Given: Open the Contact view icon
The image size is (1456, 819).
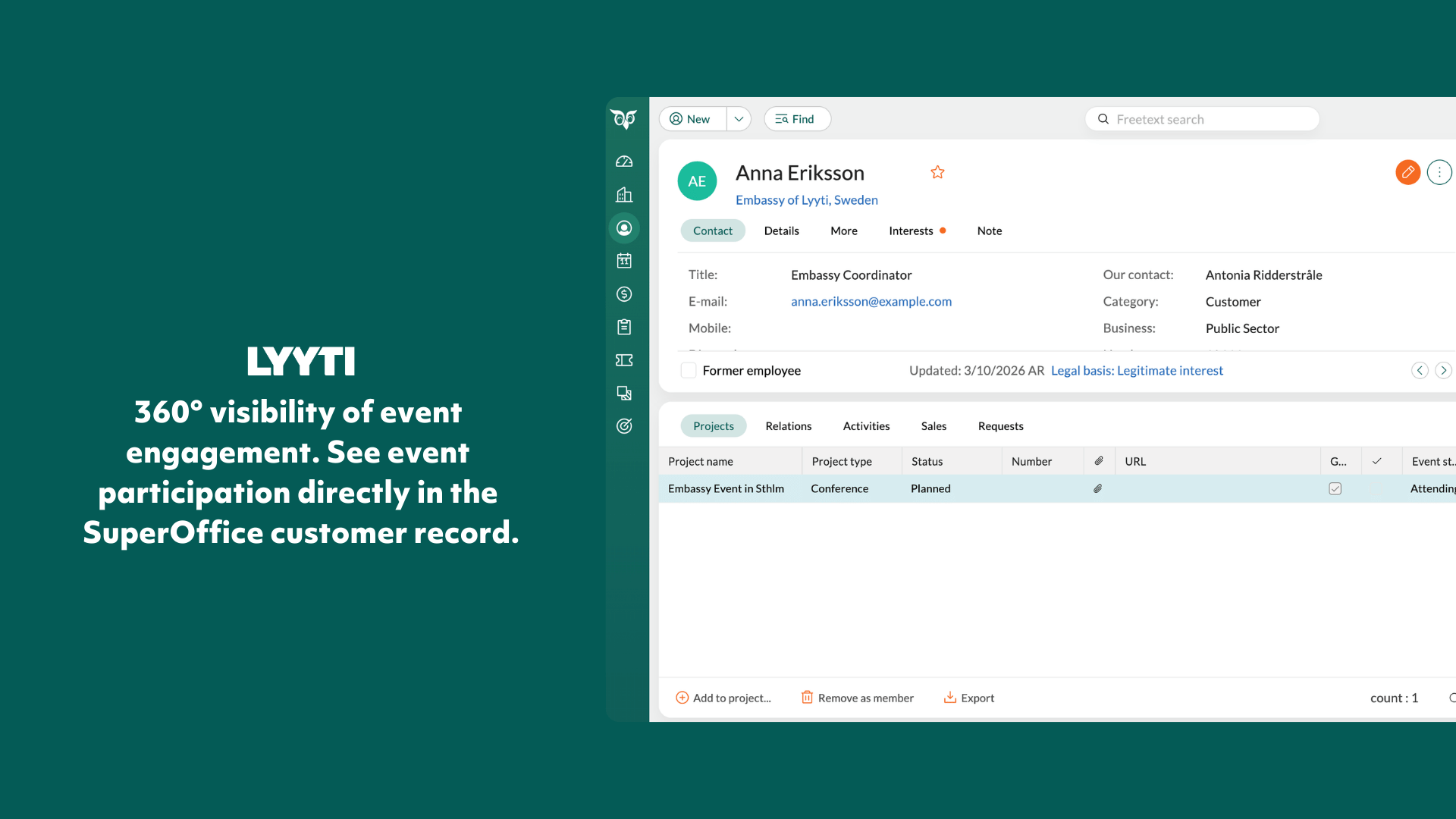Looking at the screenshot, I should tap(624, 227).
